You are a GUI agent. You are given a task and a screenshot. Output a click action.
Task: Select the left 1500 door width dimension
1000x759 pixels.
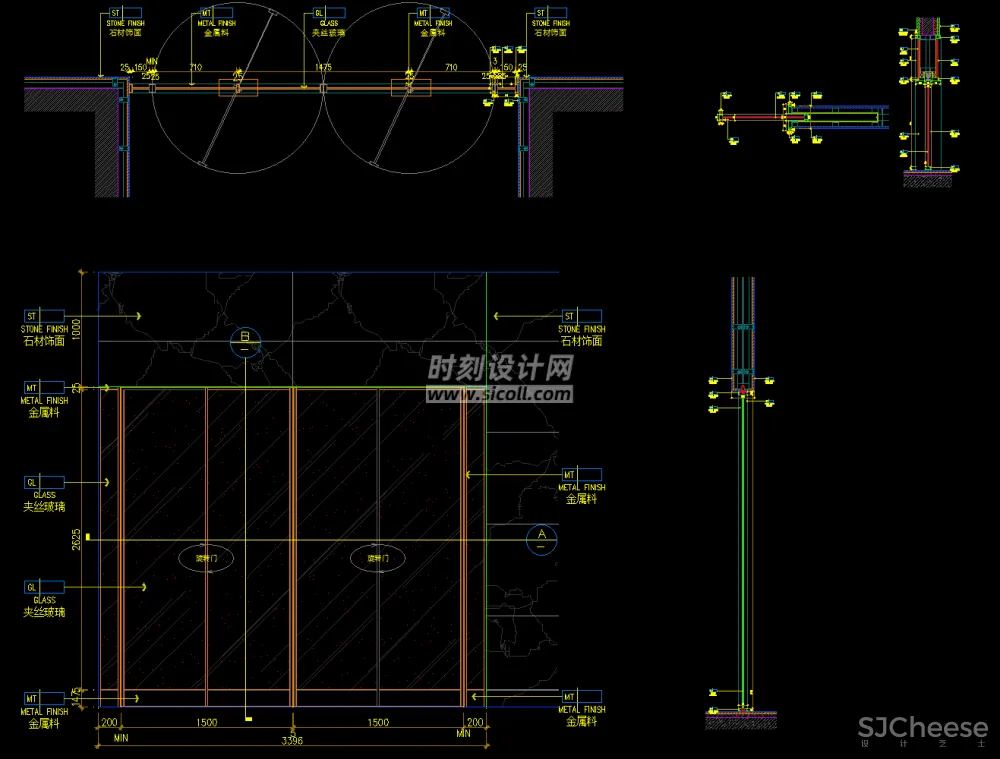(207, 722)
